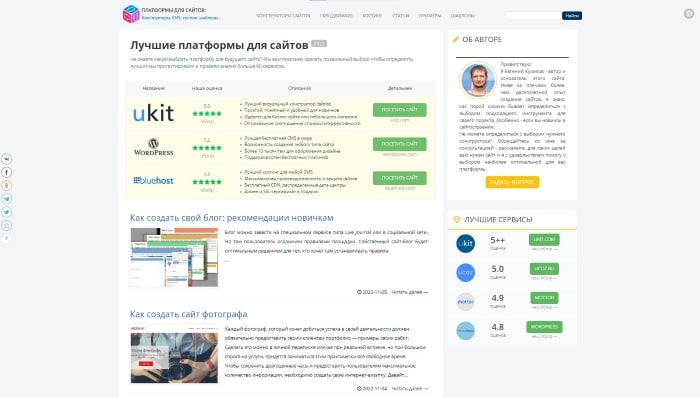Click the ukit five-star rating
Screen dimensions: 700x398
point(207,113)
